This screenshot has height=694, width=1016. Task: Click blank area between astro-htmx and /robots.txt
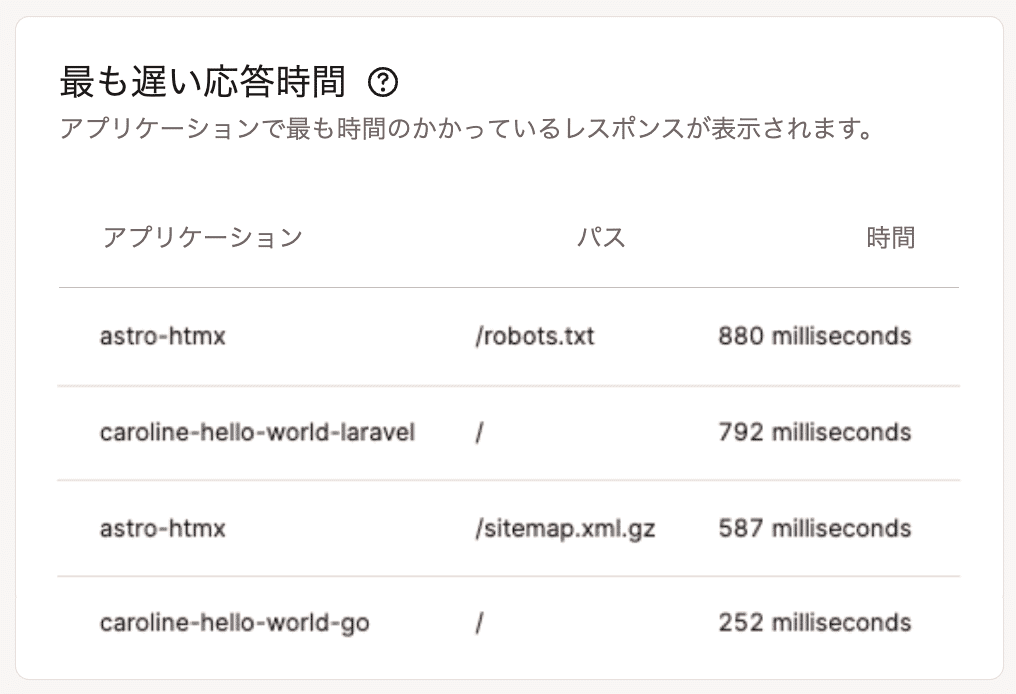pyautogui.click(x=350, y=336)
